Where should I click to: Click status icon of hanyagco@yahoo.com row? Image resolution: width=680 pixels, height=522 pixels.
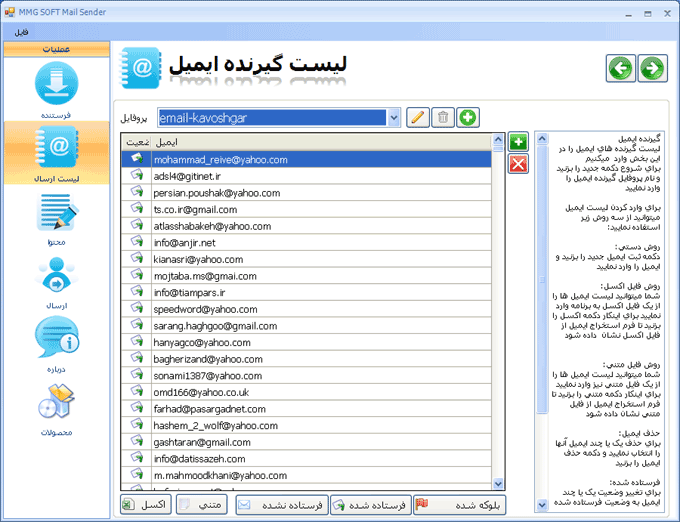coord(137,341)
